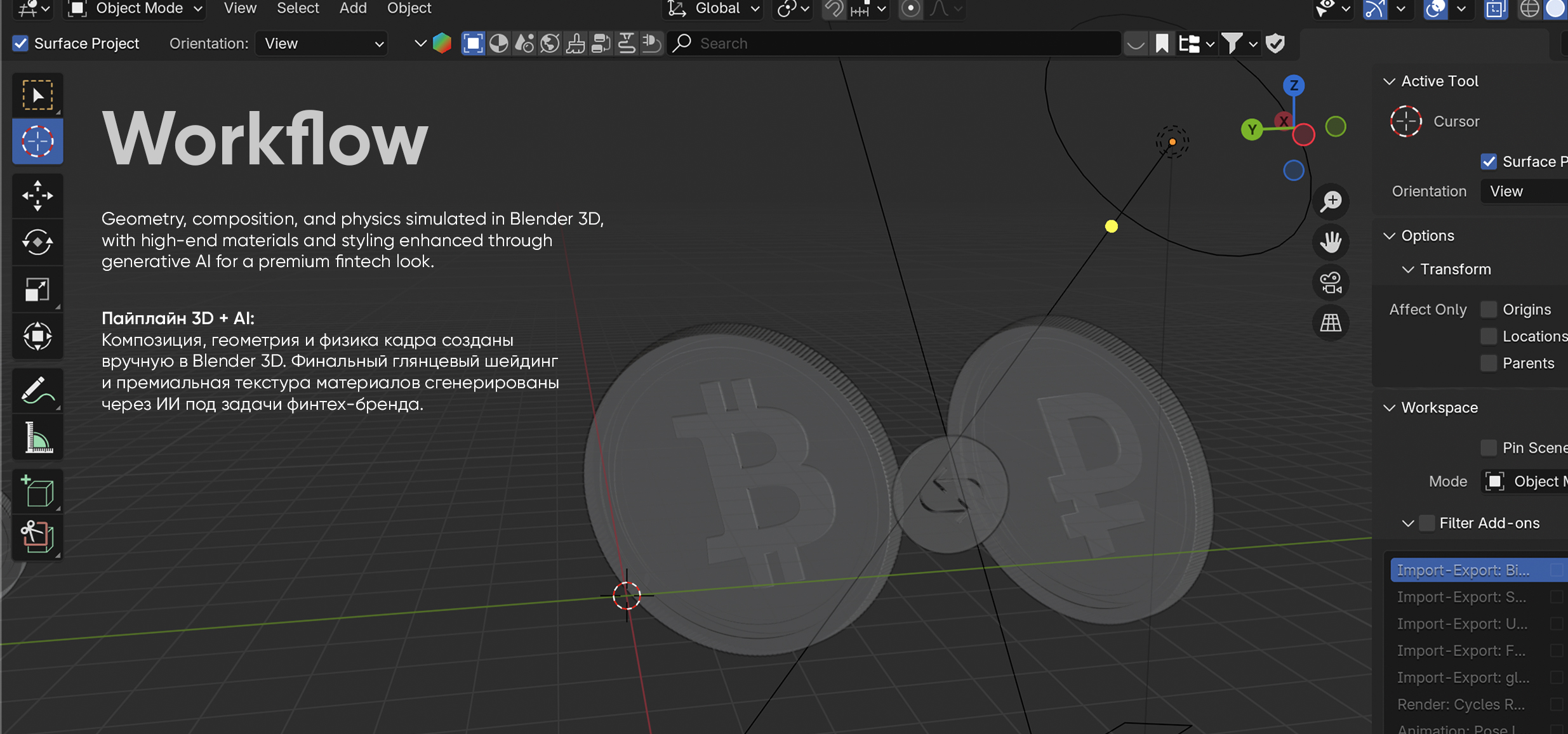
Task: Click the zoom magnifier viewport button
Action: click(1331, 202)
